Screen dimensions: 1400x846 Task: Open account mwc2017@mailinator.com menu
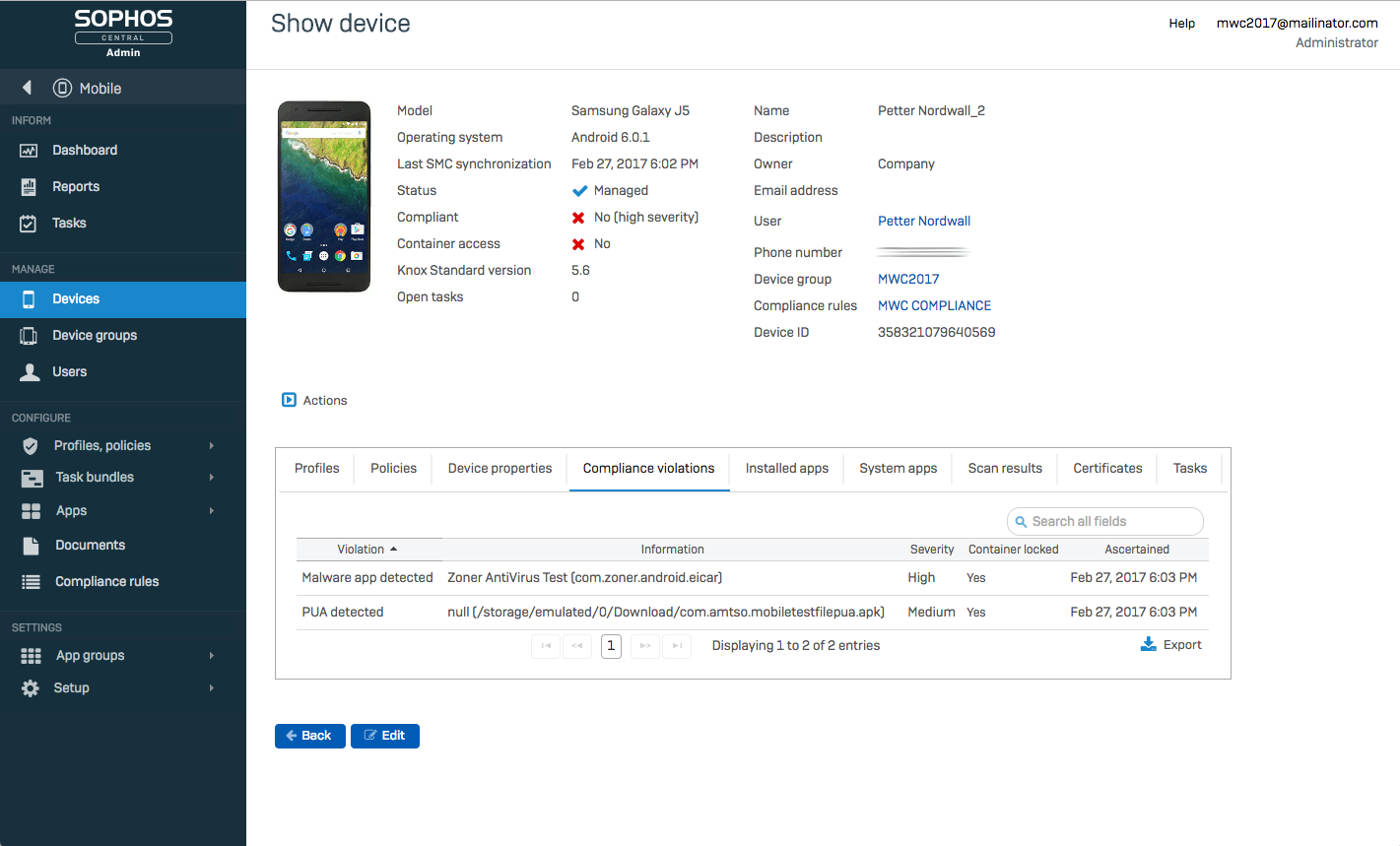click(x=1298, y=24)
